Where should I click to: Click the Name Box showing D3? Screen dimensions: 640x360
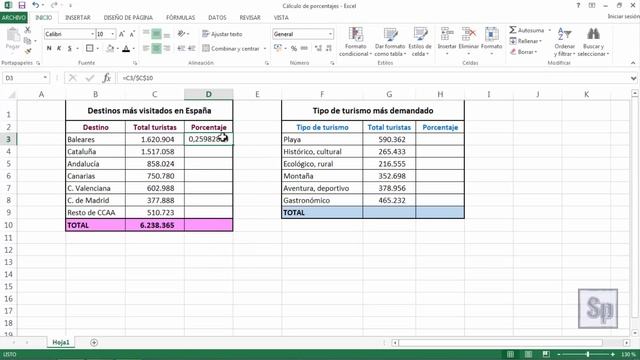pos(25,78)
